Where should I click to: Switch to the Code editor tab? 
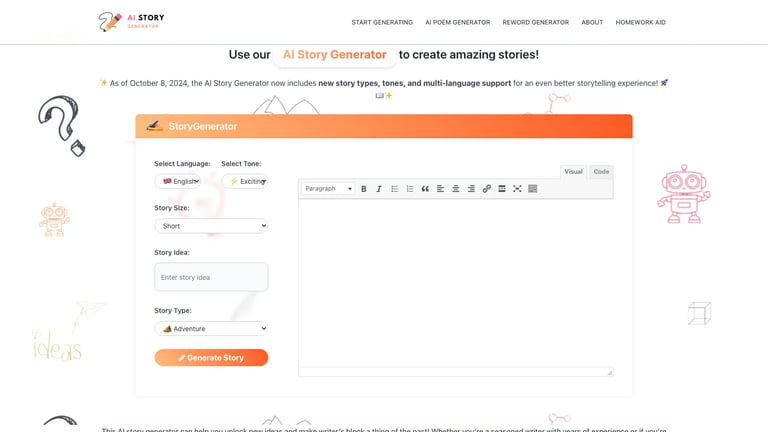[601, 171]
